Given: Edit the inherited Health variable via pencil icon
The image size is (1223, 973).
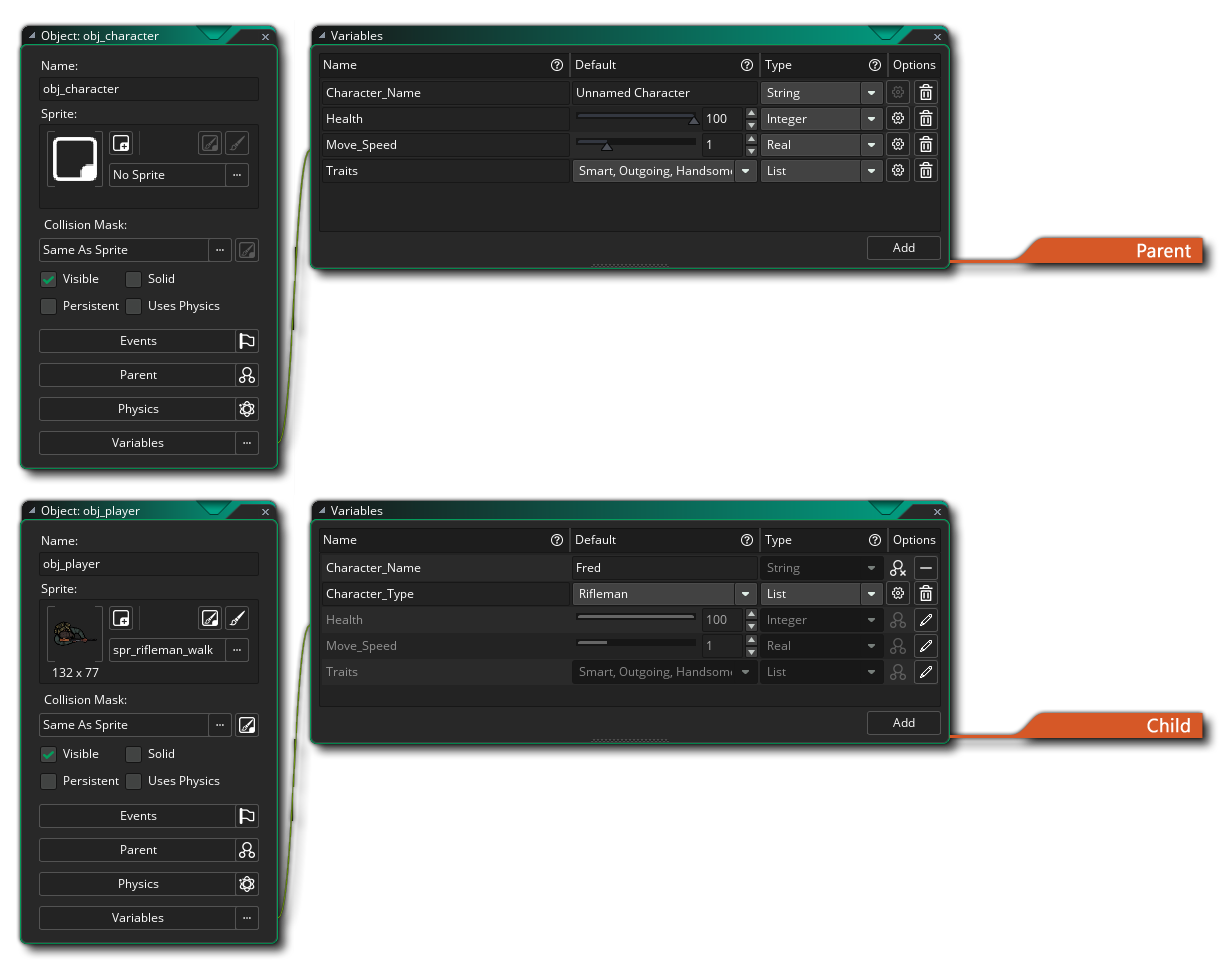Looking at the screenshot, I should 925,619.
